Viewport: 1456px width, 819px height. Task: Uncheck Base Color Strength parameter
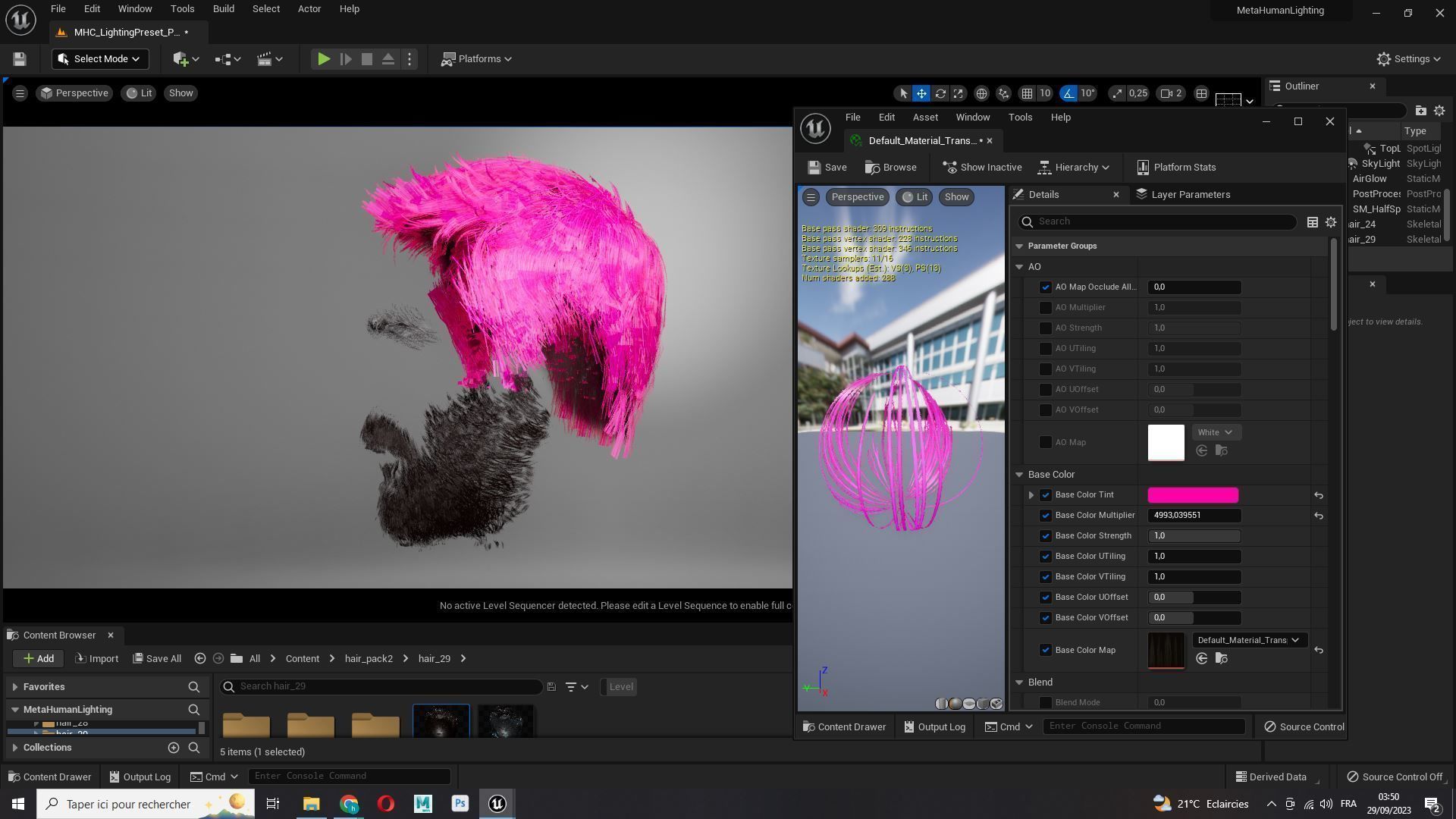coord(1046,536)
